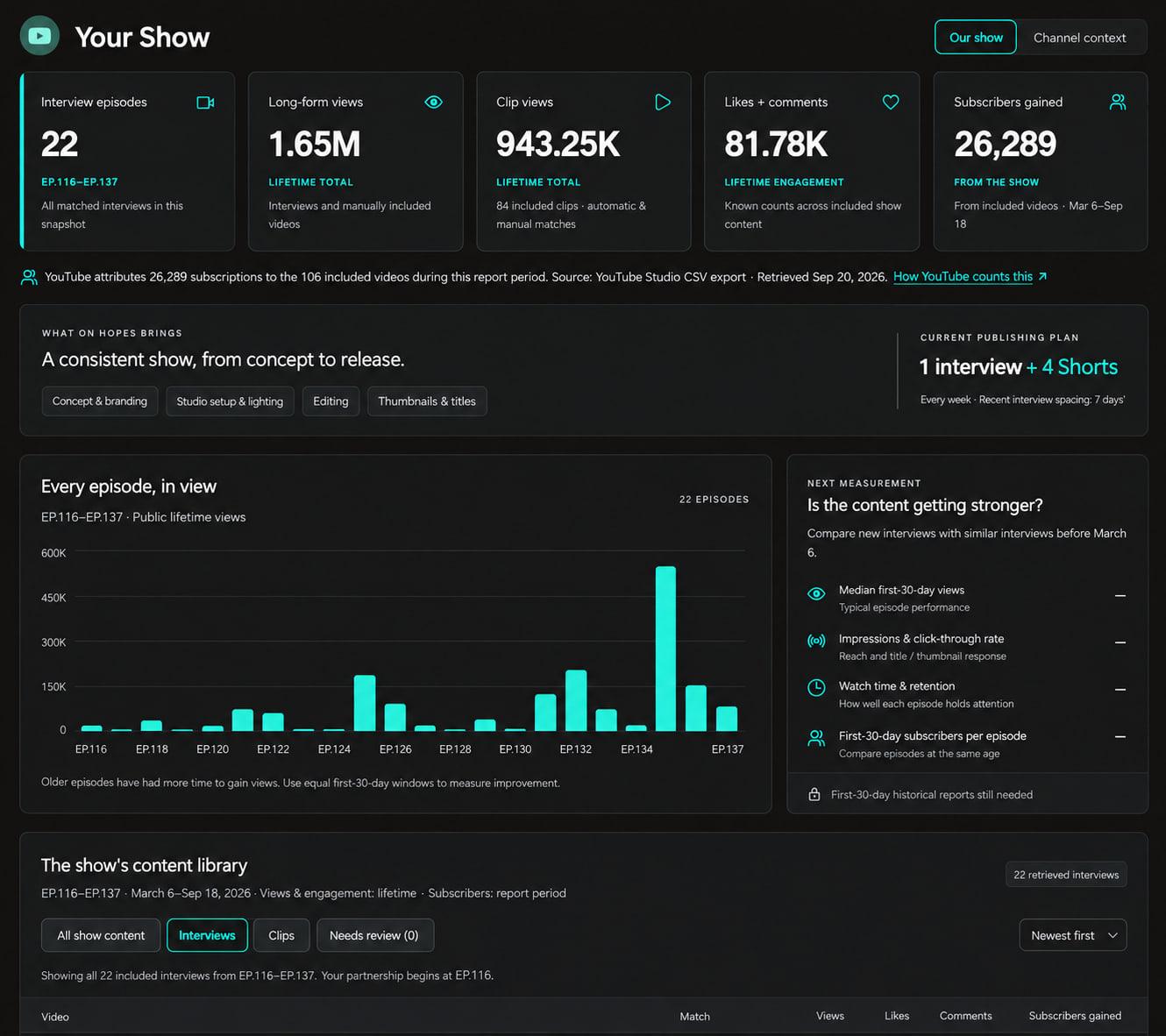Click the Likes column header
Image resolution: width=1166 pixels, height=1036 pixels.
(897, 1016)
